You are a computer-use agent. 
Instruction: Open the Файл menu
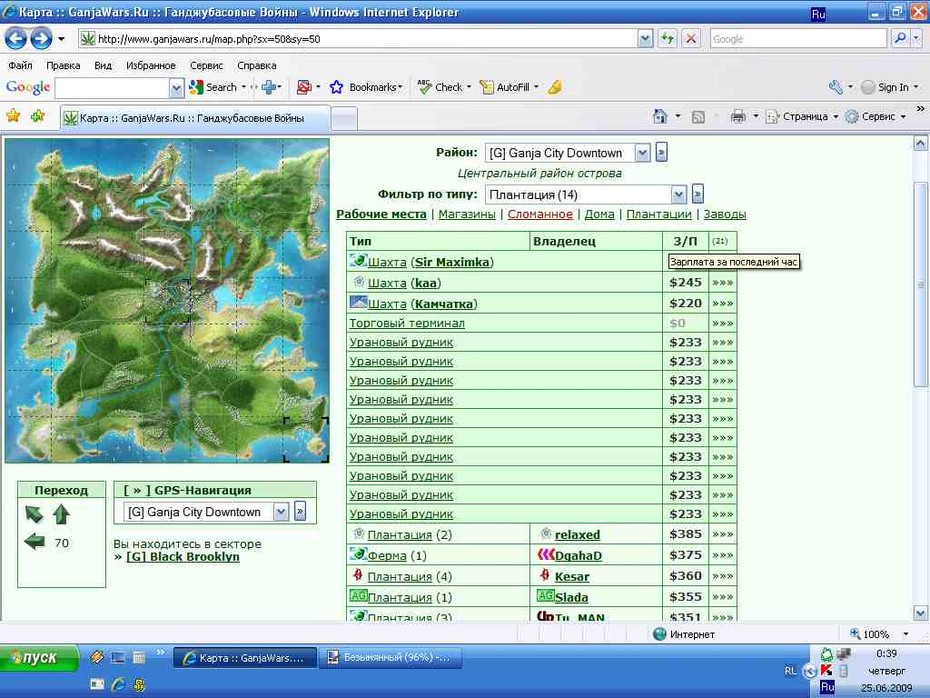pyautogui.click(x=20, y=65)
